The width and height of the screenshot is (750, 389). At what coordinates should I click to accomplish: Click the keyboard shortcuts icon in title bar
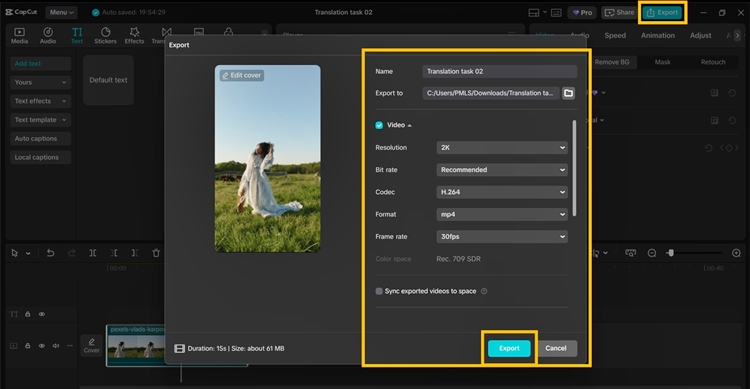pyautogui.click(x=556, y=13)
